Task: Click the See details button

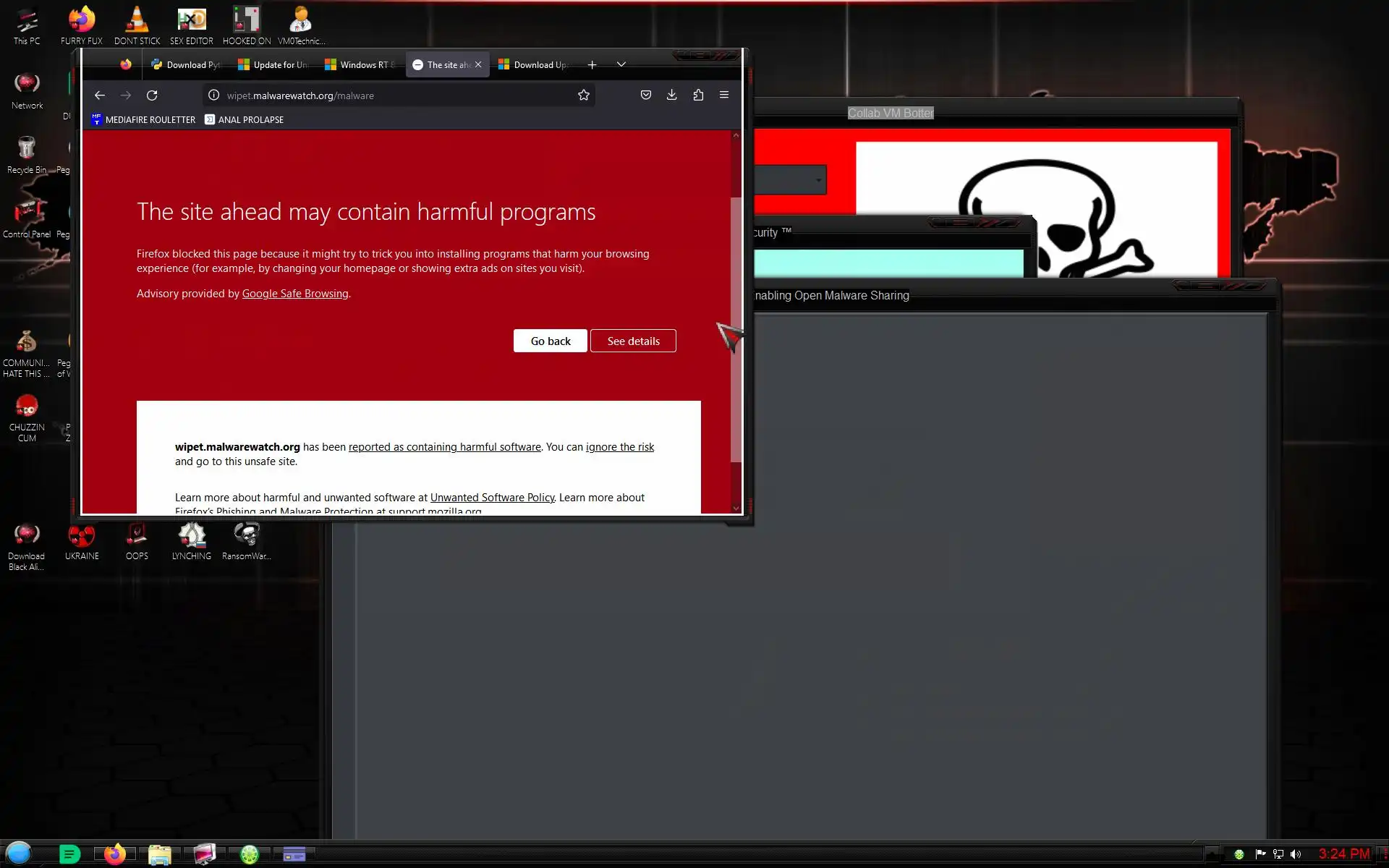Action: [633, 341]
